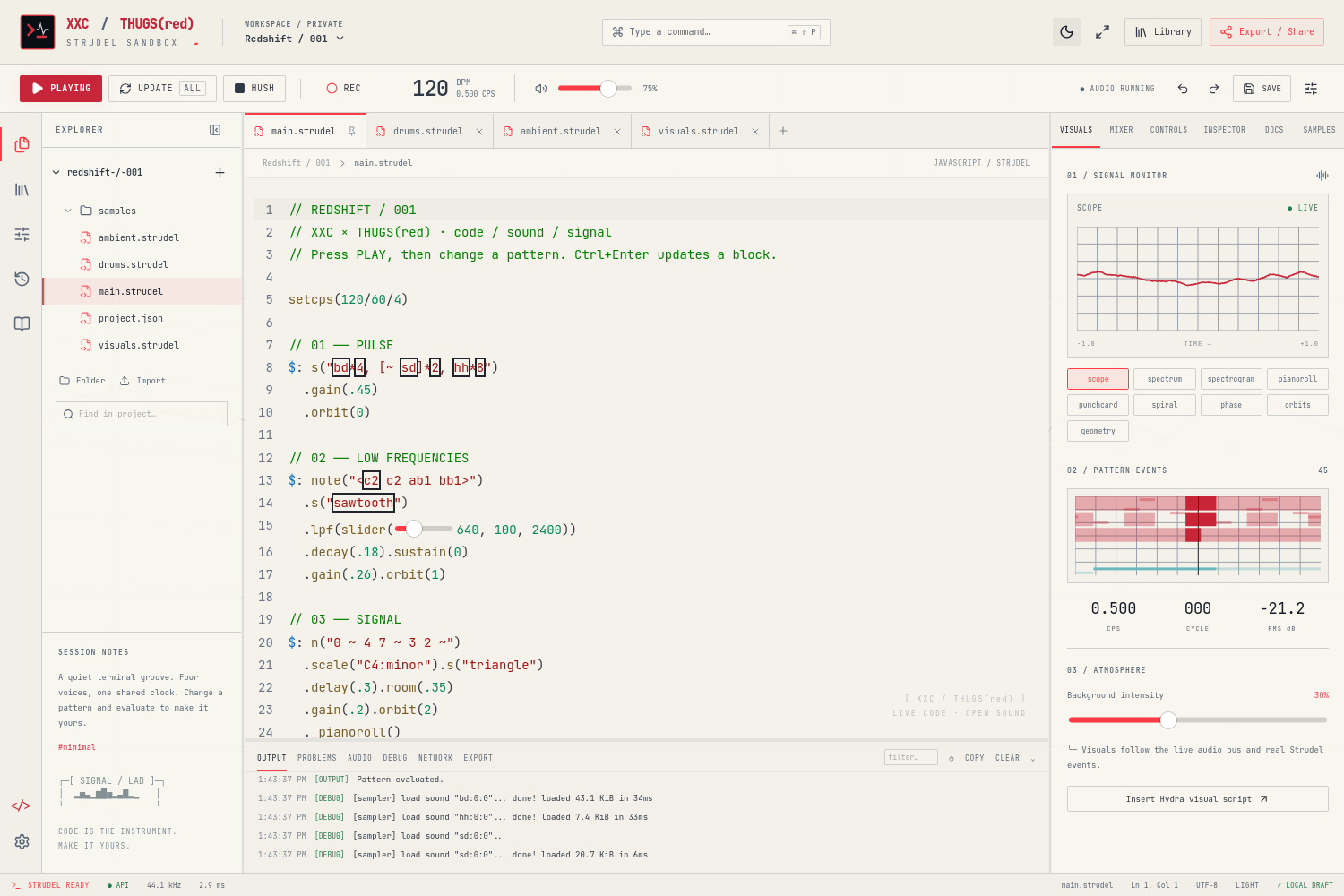The width and height of the screenshot is (1344, 896).
Task: Select the spectrum visual mode
Action: (1165, 379)
